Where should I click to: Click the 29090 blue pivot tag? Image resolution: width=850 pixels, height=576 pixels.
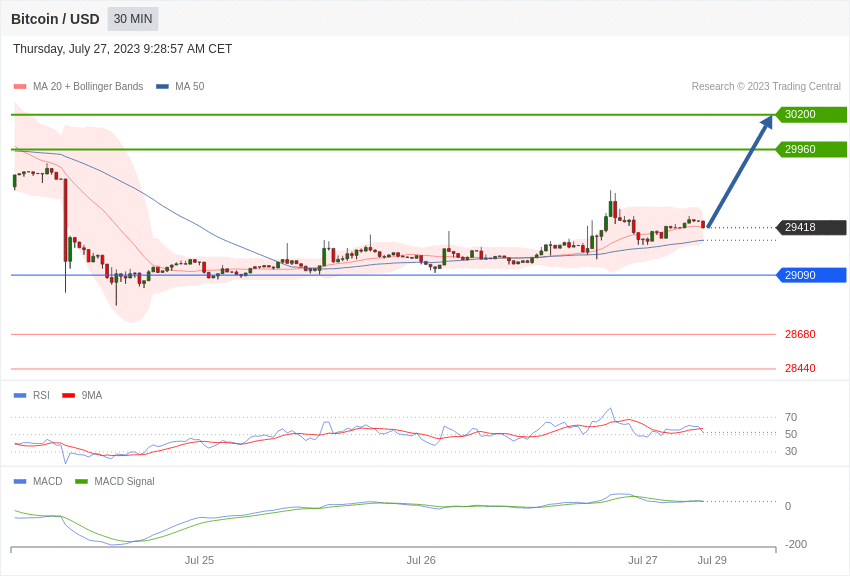point(811,275)
